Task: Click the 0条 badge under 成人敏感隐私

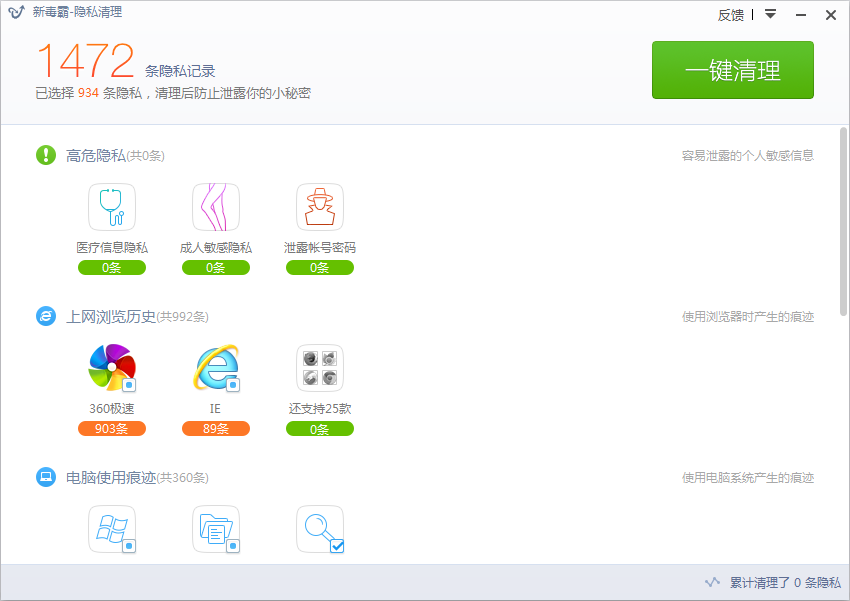Action: coord(216,268)
